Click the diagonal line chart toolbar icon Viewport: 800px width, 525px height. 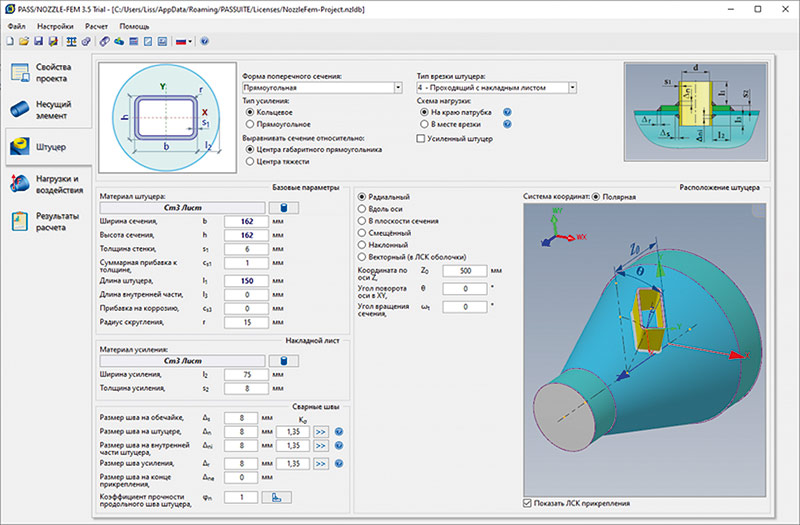pos(148,42)
